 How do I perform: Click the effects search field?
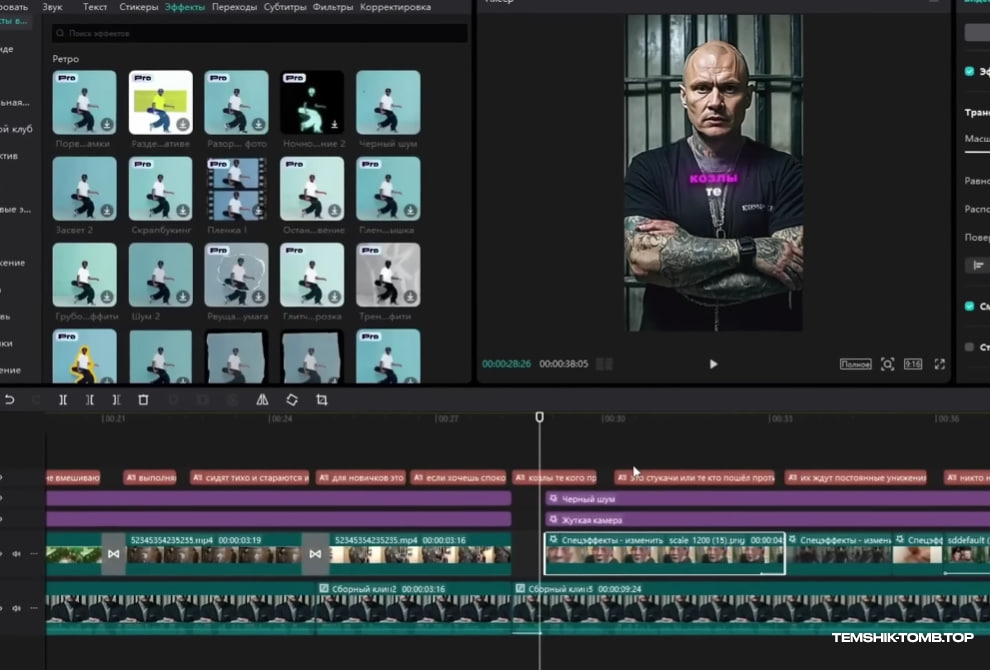click(x=259, y=33)
